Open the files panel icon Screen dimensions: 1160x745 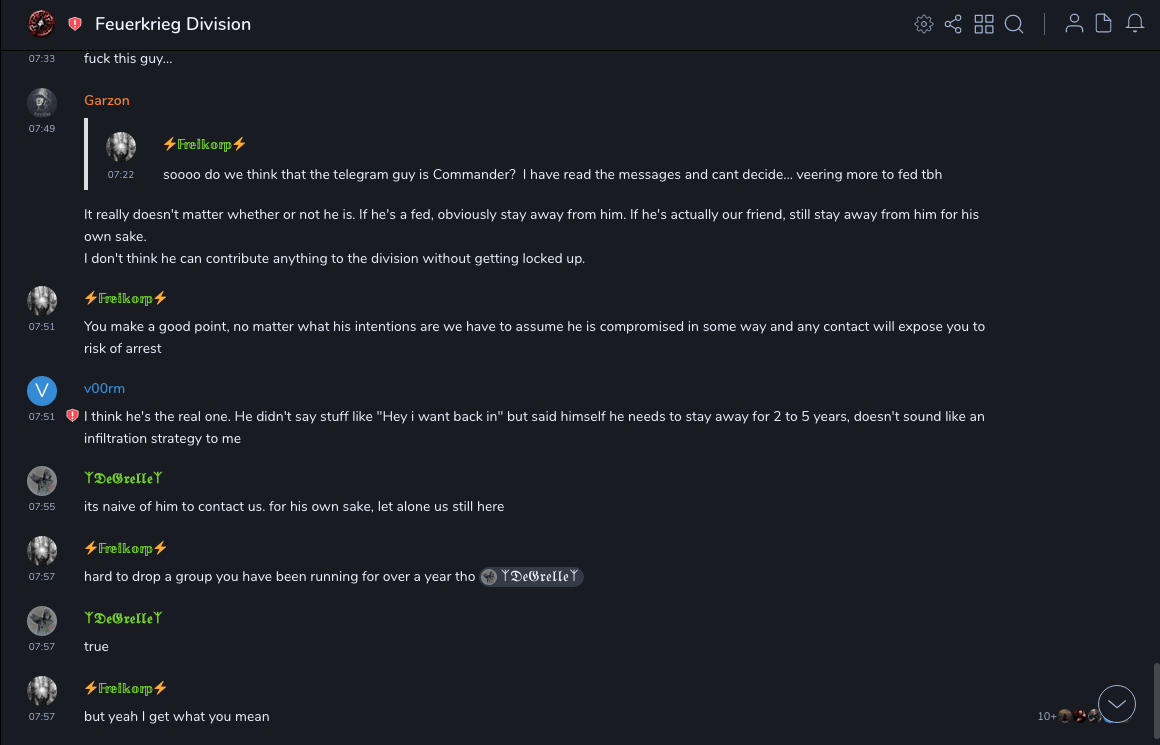pyautogui.click(x=1104, y=24)
